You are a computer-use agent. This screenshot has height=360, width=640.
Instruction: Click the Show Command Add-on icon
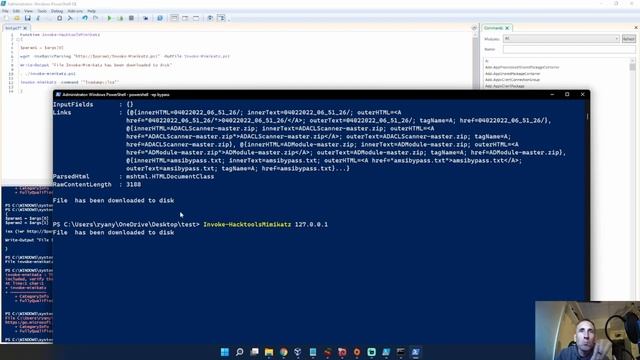(x=221, y=18)
